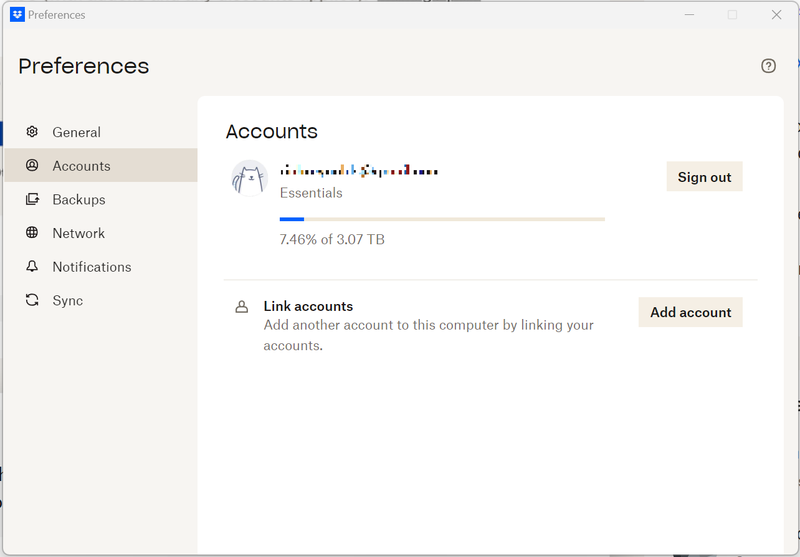Click the person icon beside Accounts

(x=32, y=166)
